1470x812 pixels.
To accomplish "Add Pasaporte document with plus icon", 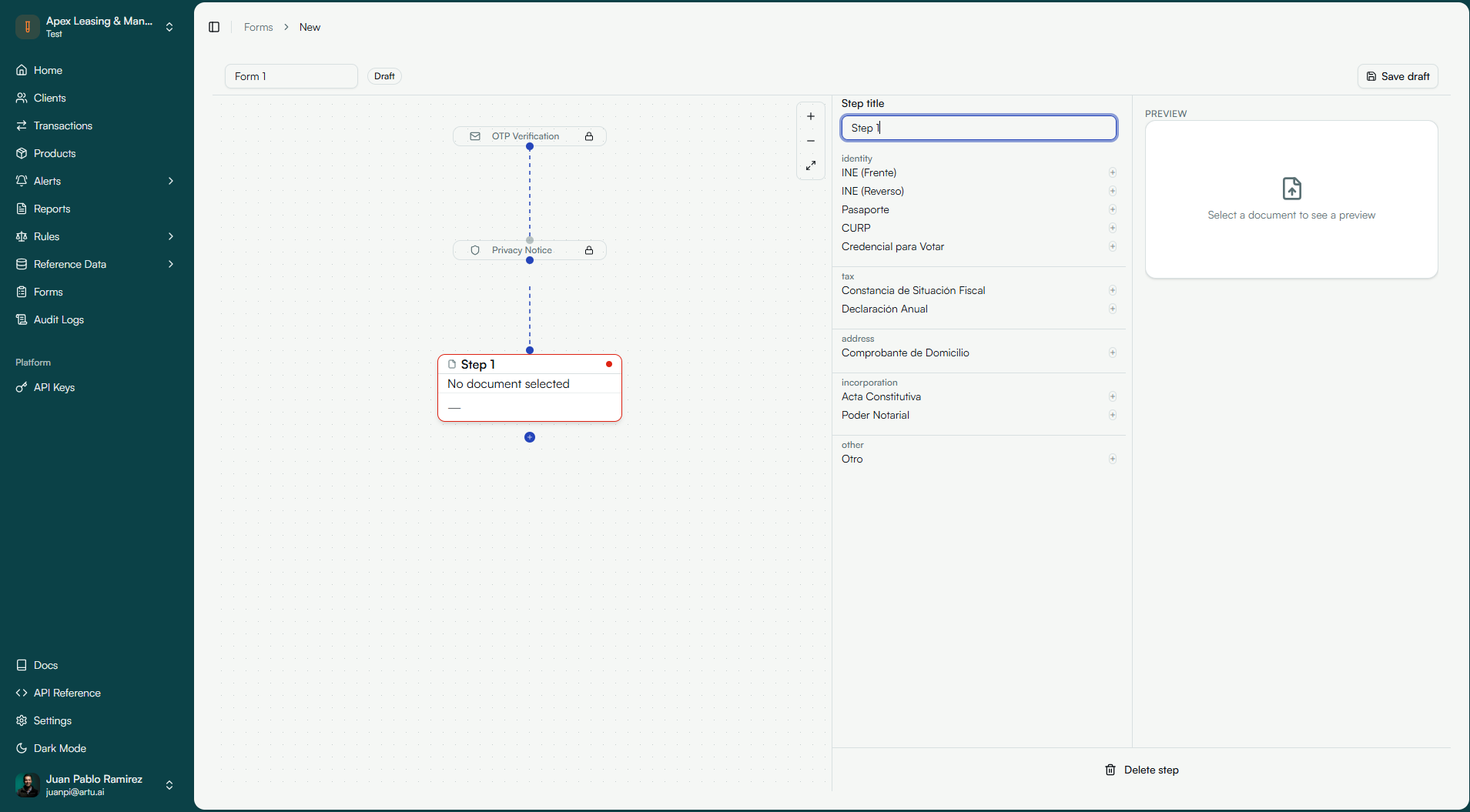I will pos(1113,209).
